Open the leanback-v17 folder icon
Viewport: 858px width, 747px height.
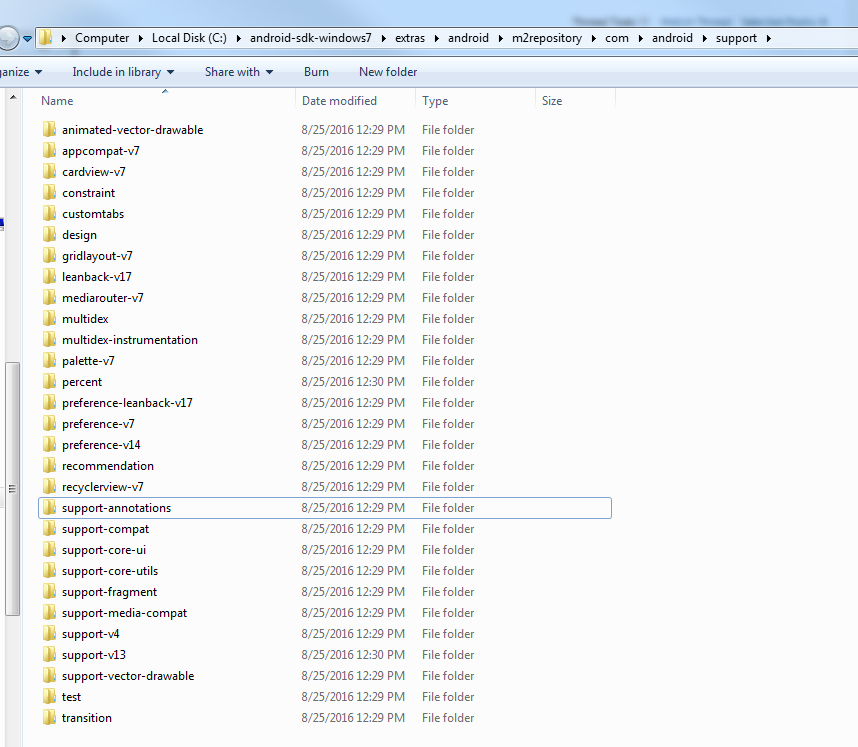[x=50, y=276]
